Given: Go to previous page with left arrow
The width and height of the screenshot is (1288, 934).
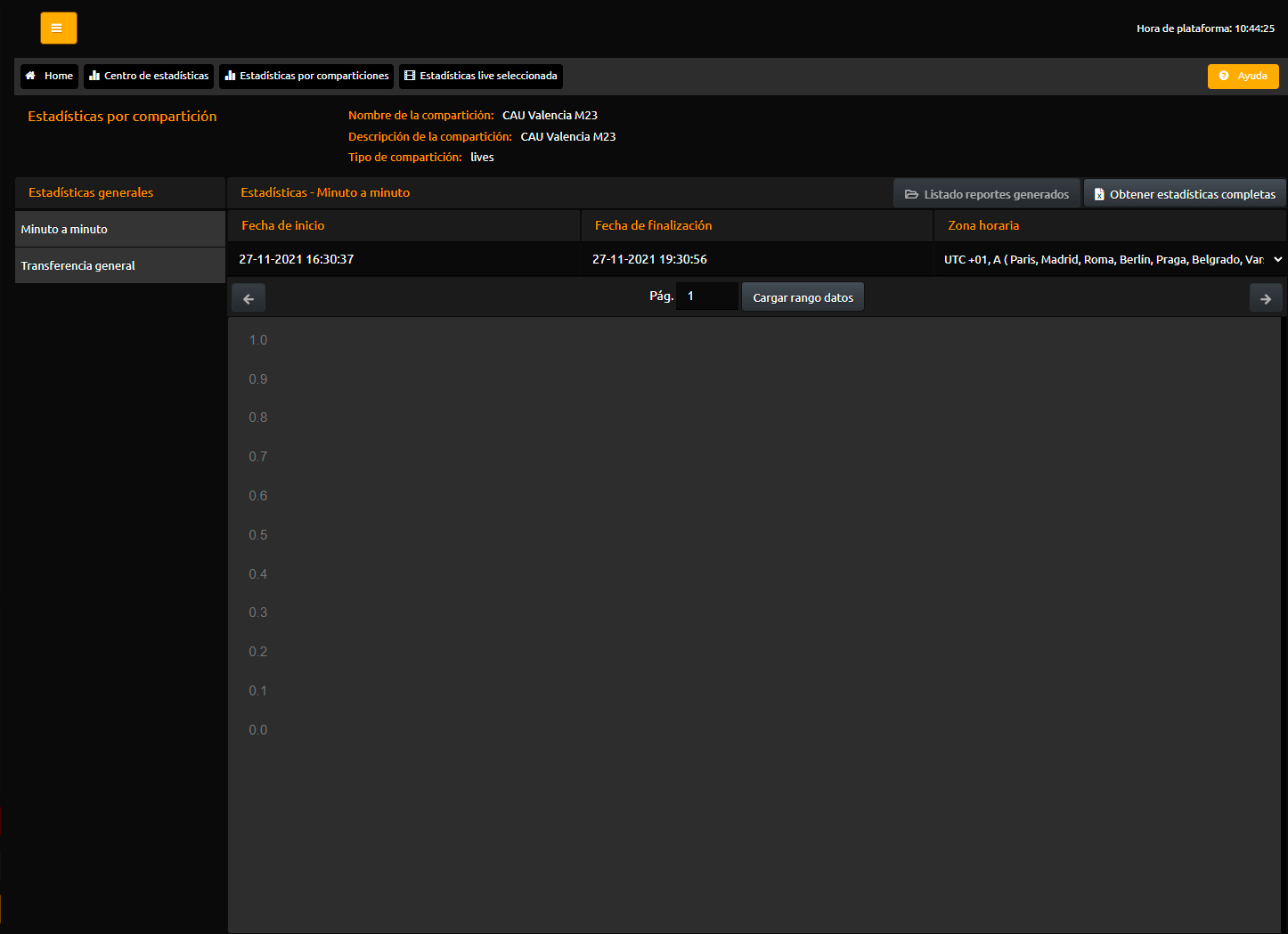Looking at the screenshot, I should tap(249, 298).
